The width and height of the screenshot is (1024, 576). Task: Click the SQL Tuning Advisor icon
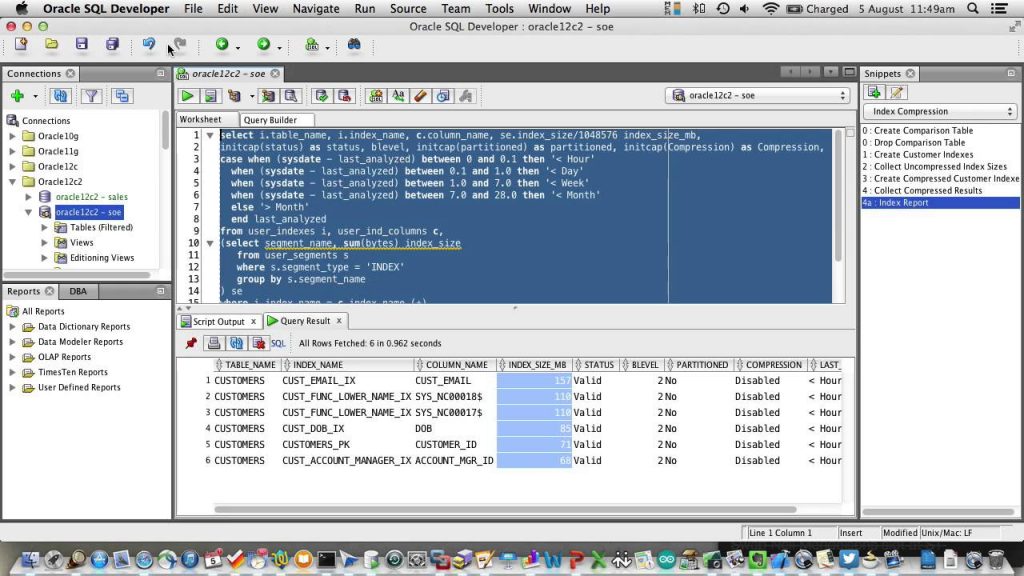291,96
